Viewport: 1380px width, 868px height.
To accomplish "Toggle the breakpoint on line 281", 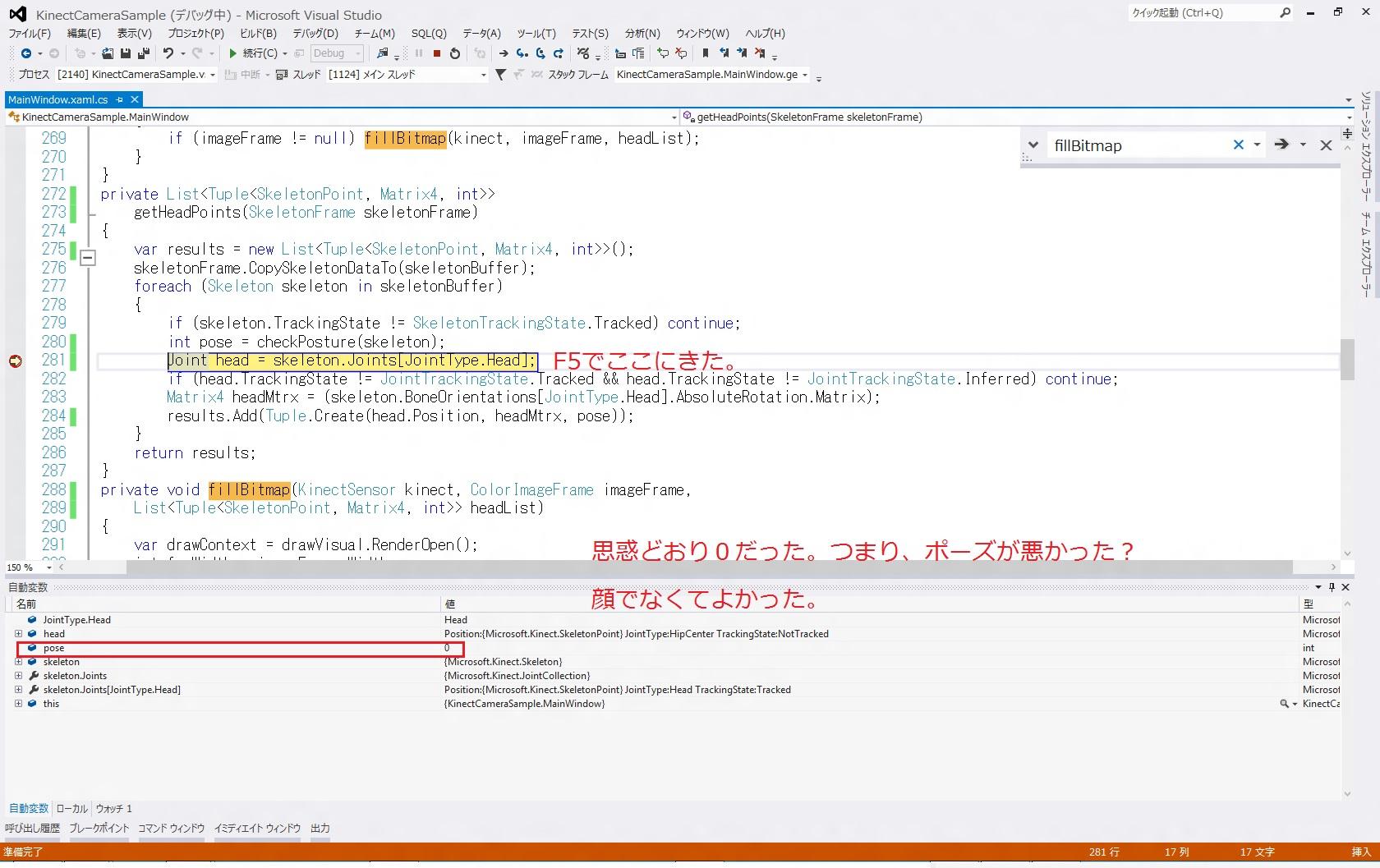I will pyautogui.click(x=16, y=361).
